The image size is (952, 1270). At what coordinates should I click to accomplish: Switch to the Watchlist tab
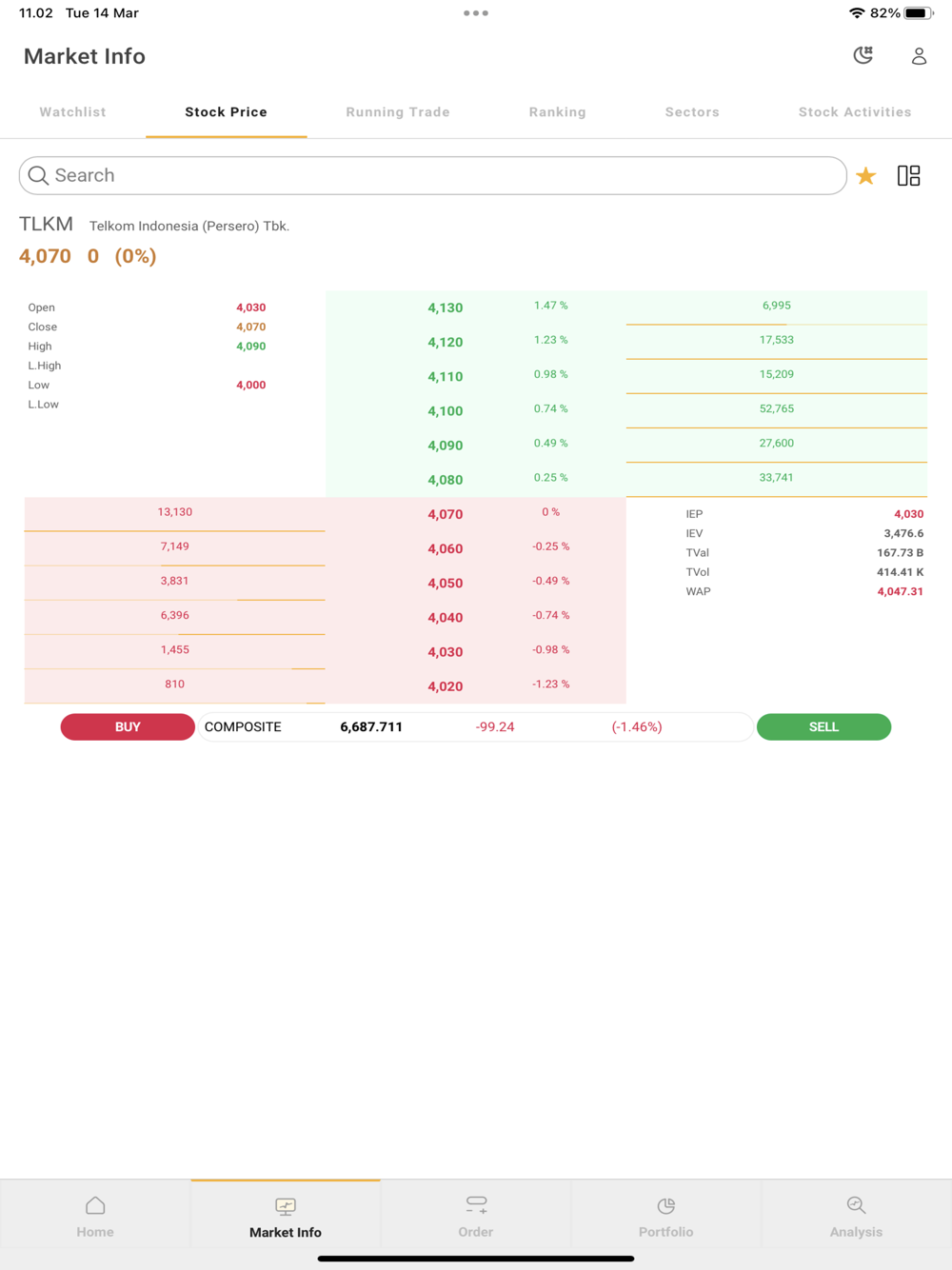(x=72, y=111)
